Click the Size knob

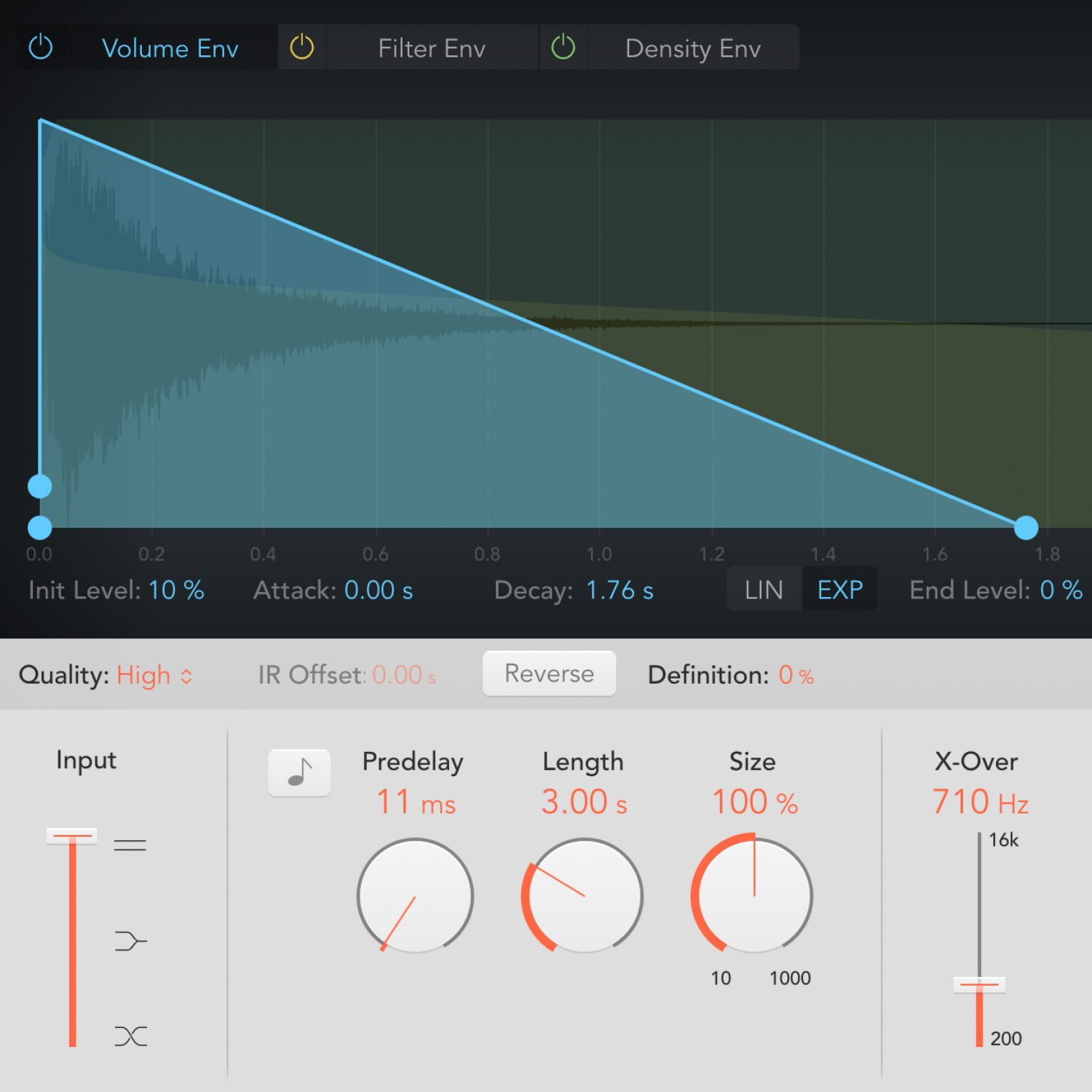point(753,895)
